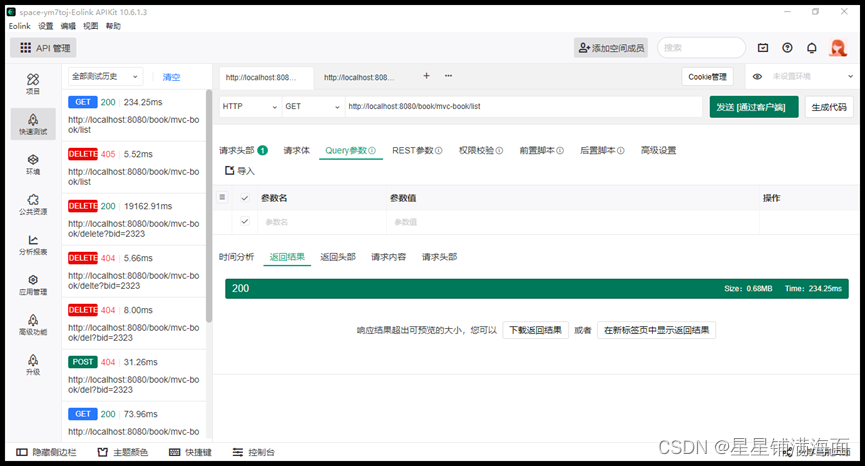Viewport: 865px width, 466px height.
Task: Click the 导入 import icon
Action: [x=229, y=171]
